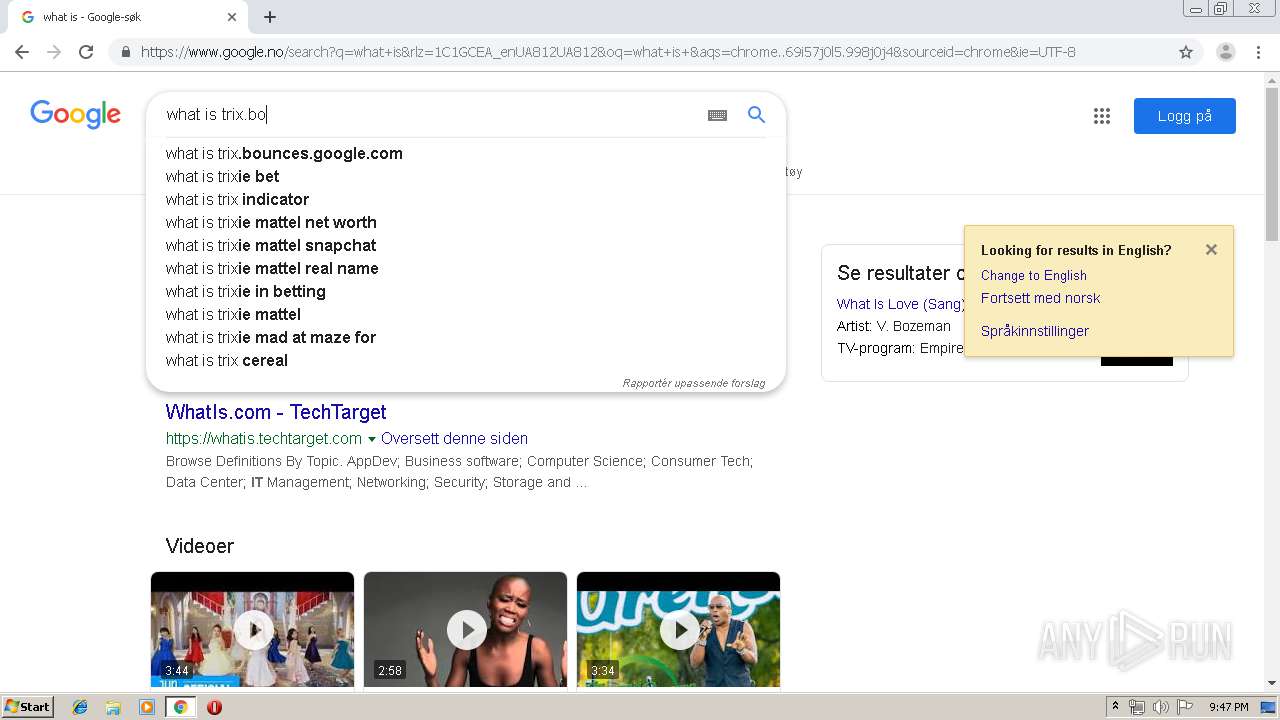Close the 'what is - Google-søk' tab
1280x720 pixels.
[232, 17]
